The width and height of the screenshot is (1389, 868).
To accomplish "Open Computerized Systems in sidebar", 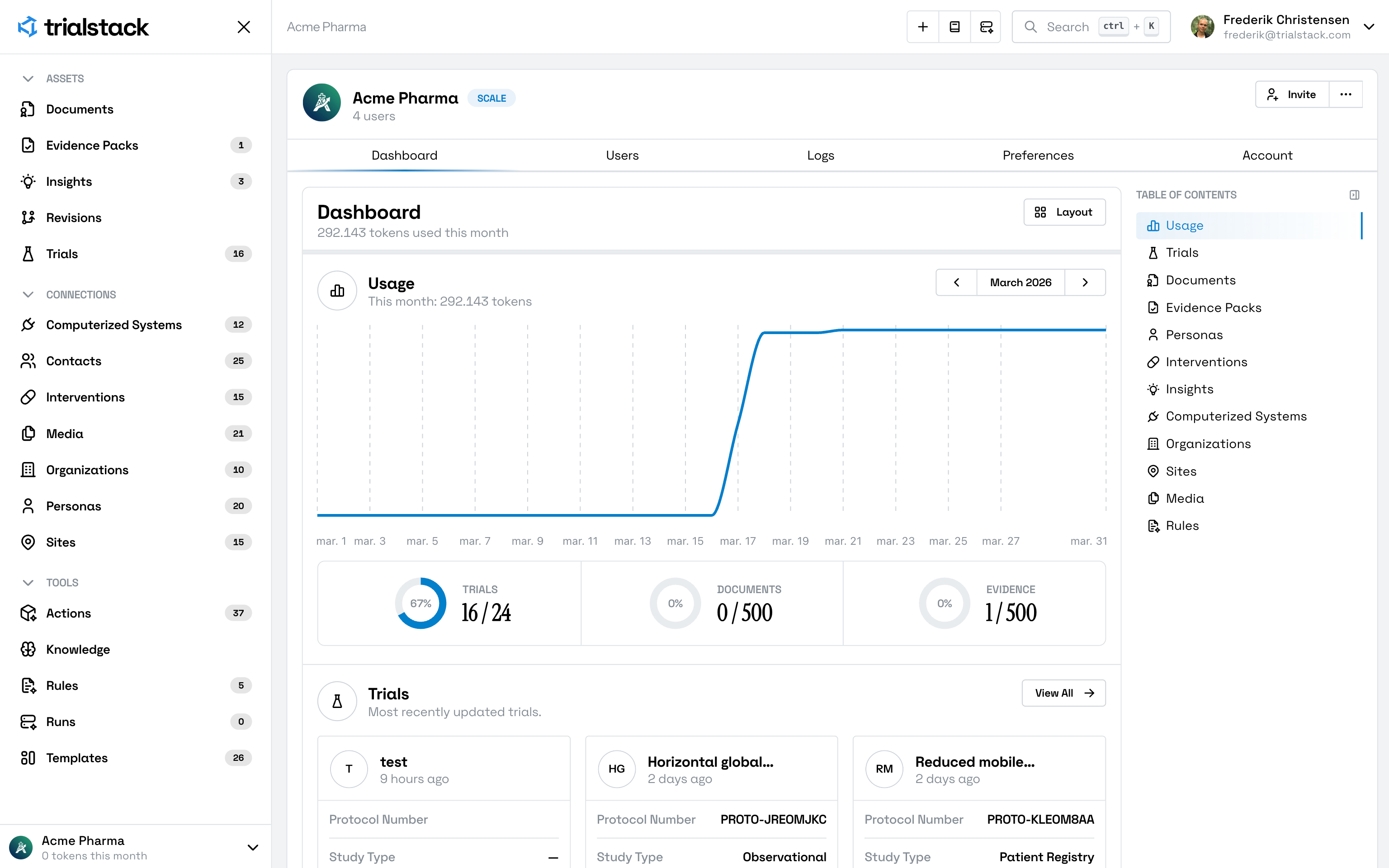I will coord(136,325).
